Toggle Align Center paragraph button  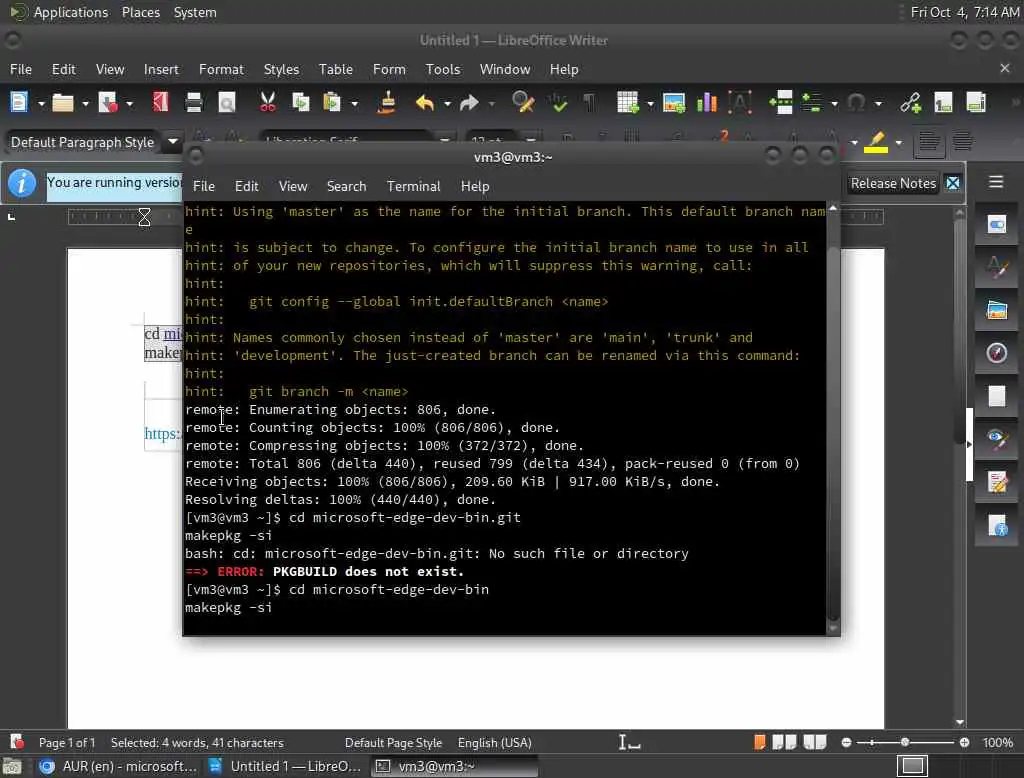tap(963, 142)
